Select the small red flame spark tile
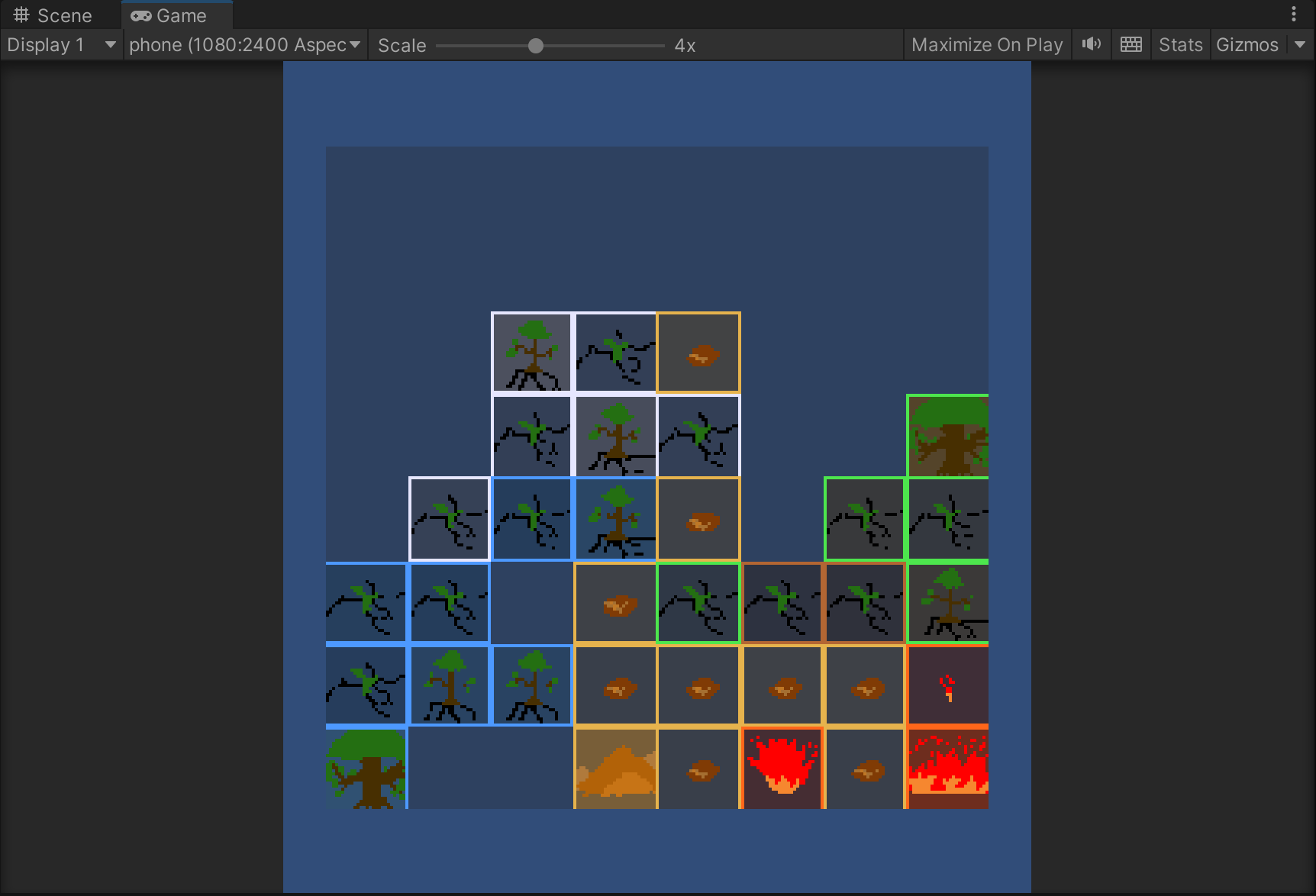Viewport: 1316px width, 896px height. (x=947, y=685)
